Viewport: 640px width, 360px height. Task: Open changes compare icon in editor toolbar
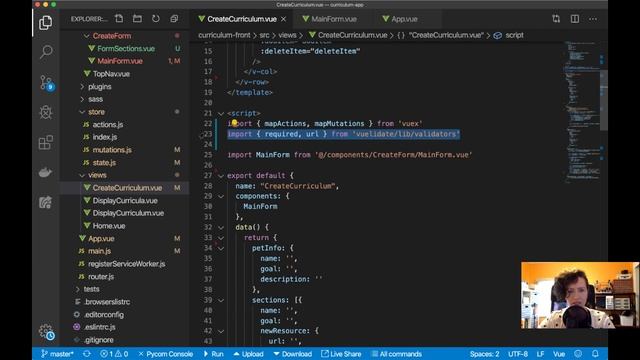556,19
